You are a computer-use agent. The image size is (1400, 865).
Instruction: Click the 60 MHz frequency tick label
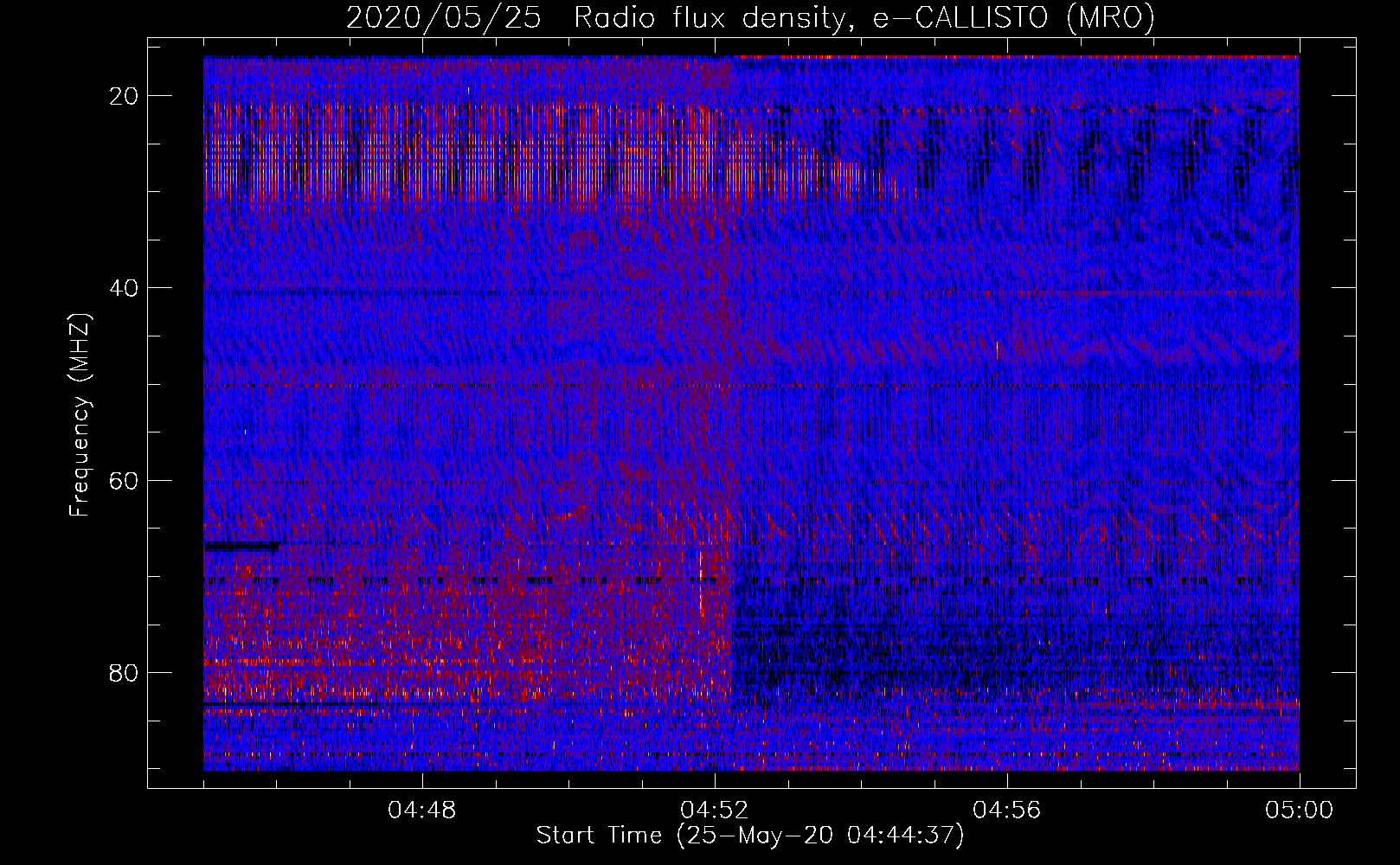pos(125,480)
